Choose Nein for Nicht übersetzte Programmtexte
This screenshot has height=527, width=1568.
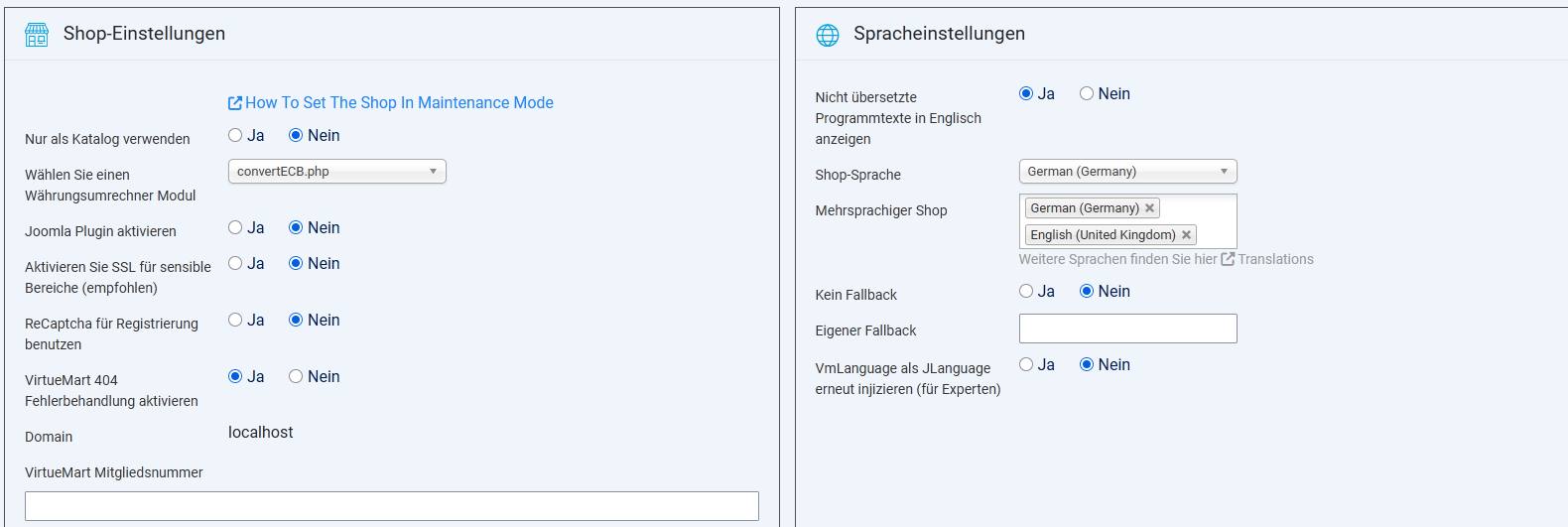tap(1087, 94)
